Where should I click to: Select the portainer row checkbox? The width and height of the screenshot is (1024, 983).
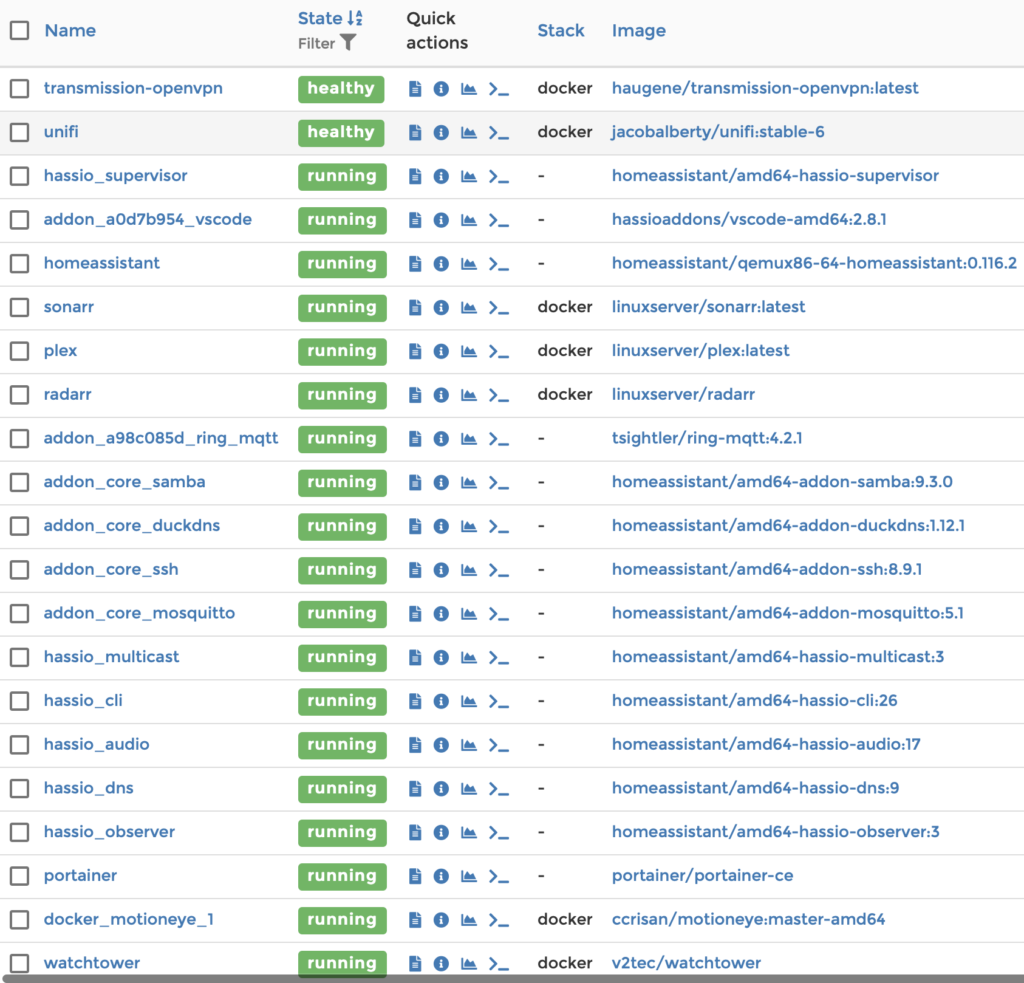pyautogui.click(x=20, y=876)
